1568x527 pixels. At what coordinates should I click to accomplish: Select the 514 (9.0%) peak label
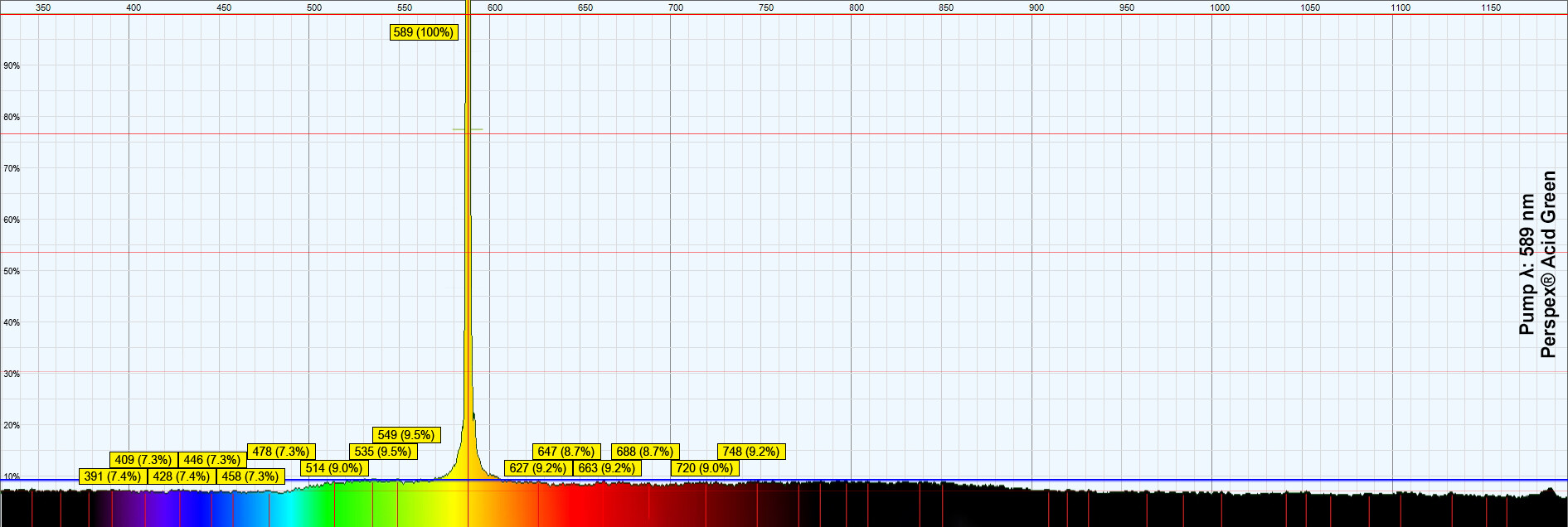click(334, 468)
